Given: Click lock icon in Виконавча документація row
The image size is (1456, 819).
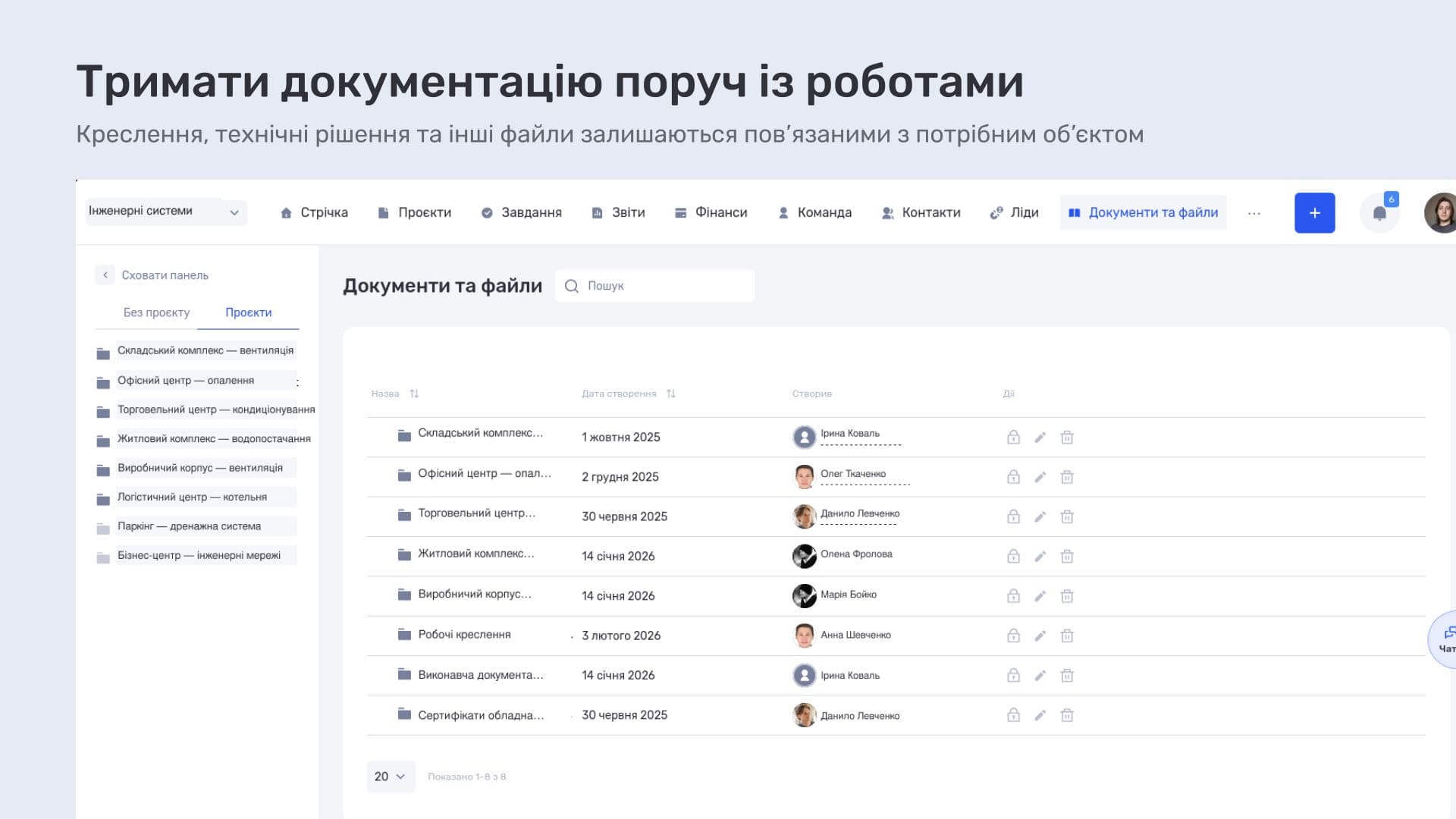Looking at the screenshot, I should [1013, 675].
